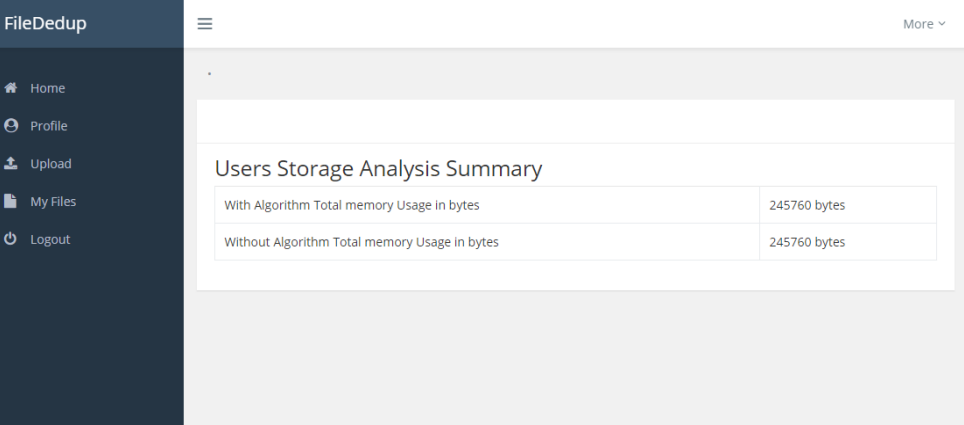Click the chevron next to More
The height and width of the screenshot is (425, 964).
click(x=942, y=24)
